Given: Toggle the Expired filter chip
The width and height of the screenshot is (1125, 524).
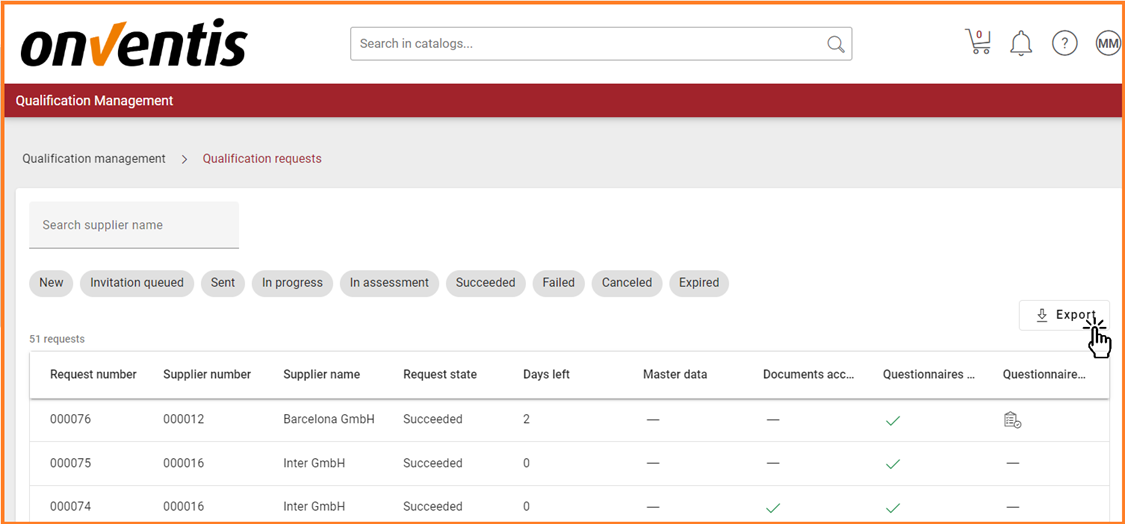Looking at the screenshot, I should [698, 283].
